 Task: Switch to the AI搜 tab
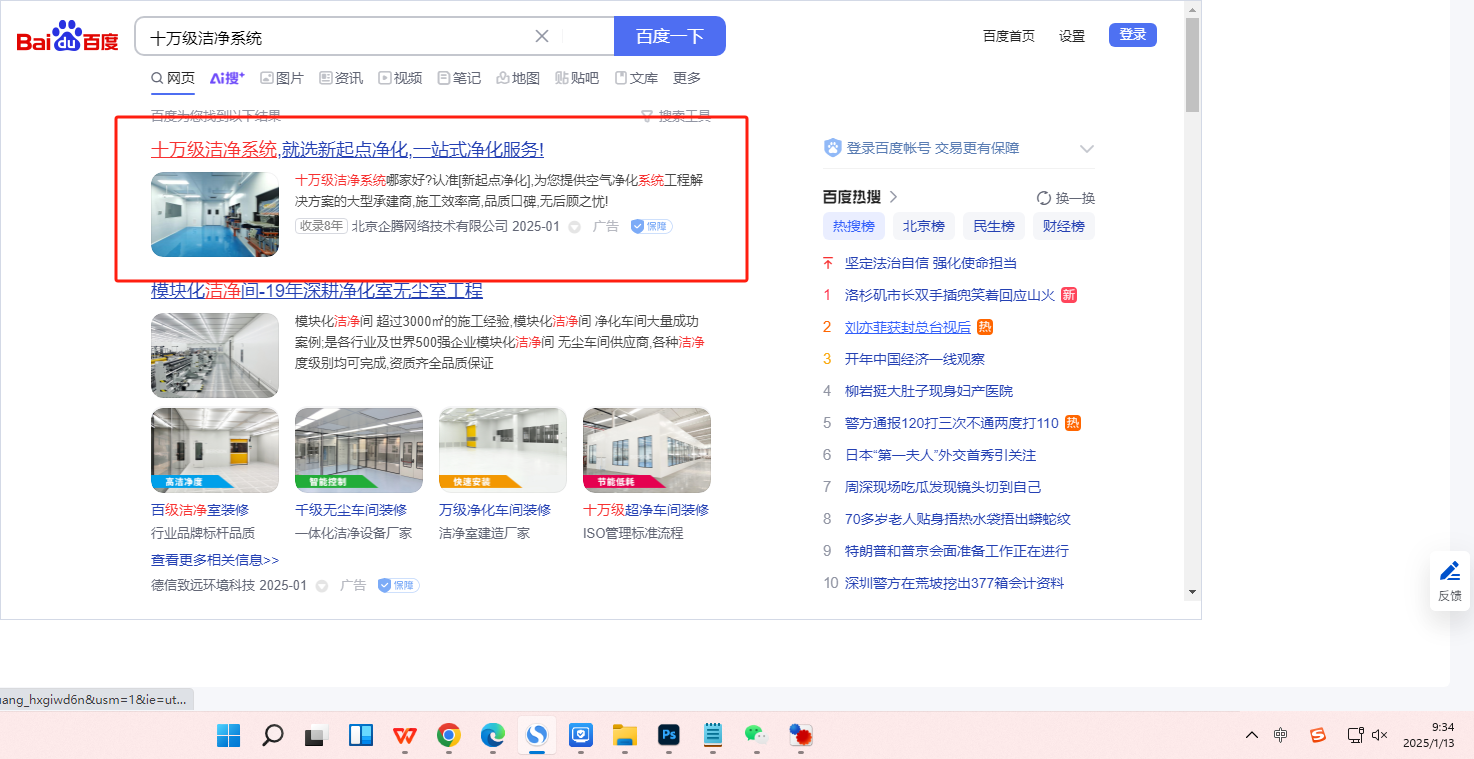click(x=227, y=78)
